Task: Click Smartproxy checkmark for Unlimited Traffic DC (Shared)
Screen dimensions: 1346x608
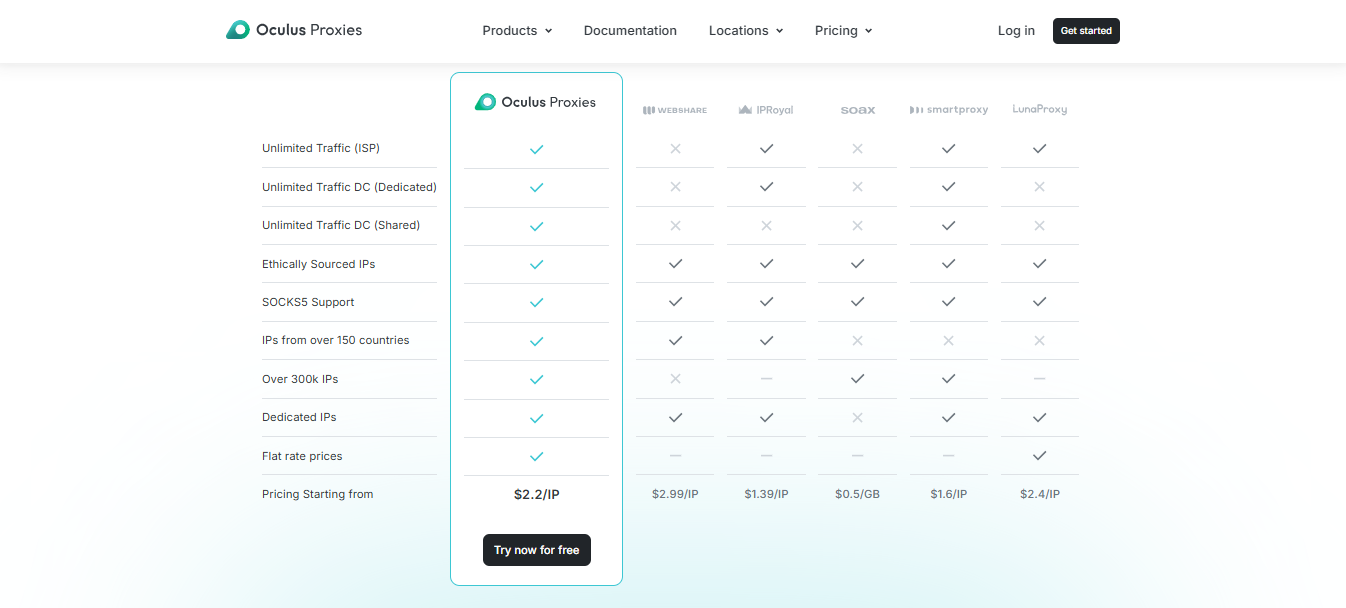Action: coord(949,225)
